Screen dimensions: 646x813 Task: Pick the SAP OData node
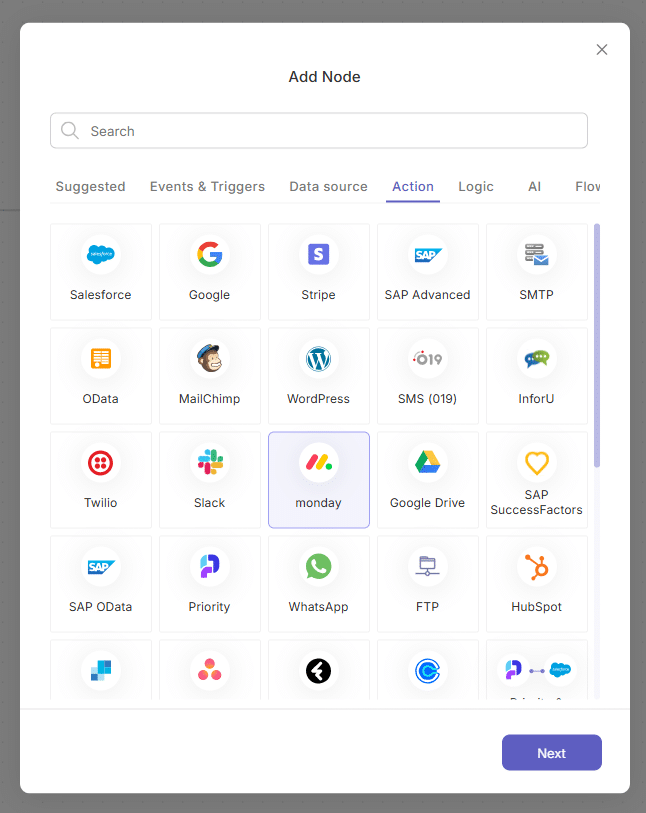click(101, 584)
